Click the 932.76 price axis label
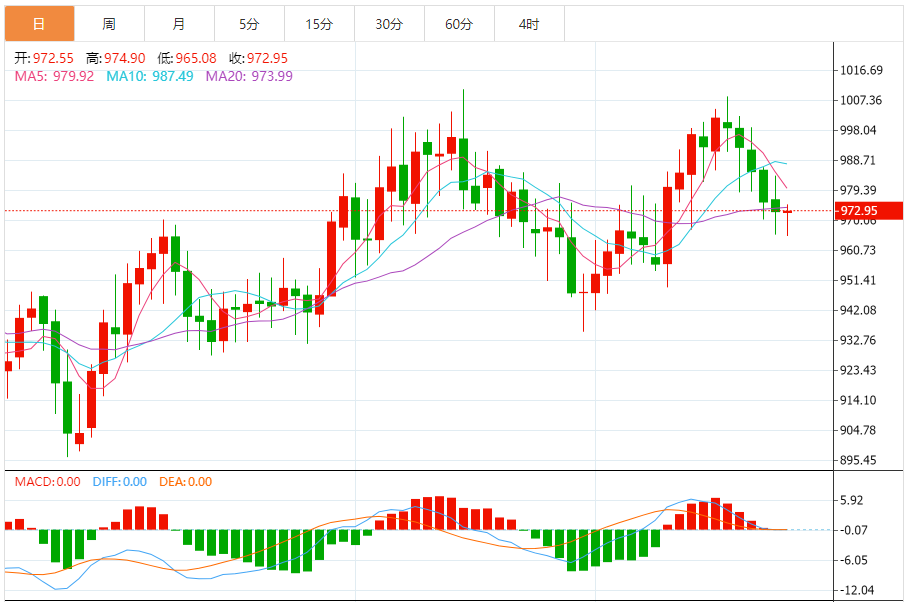The width and height of the screenshot is (909, 602). tap(859, 340)
